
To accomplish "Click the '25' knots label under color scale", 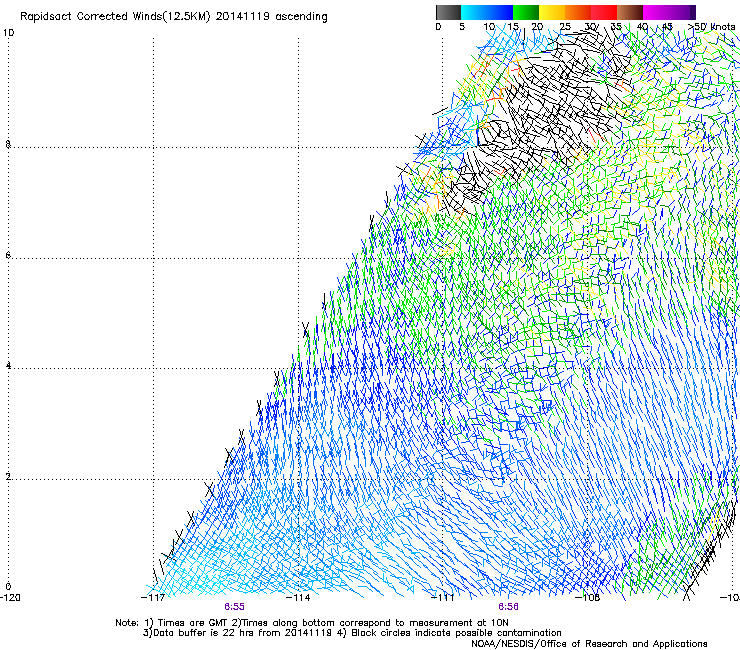I will (565, 27).
